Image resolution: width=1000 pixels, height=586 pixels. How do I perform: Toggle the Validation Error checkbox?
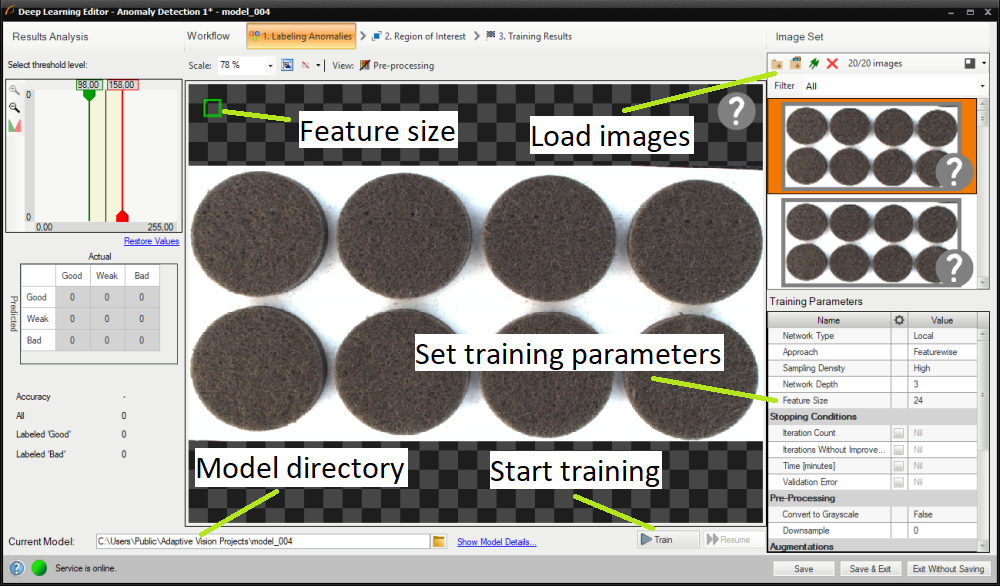(x=899, y=482)
